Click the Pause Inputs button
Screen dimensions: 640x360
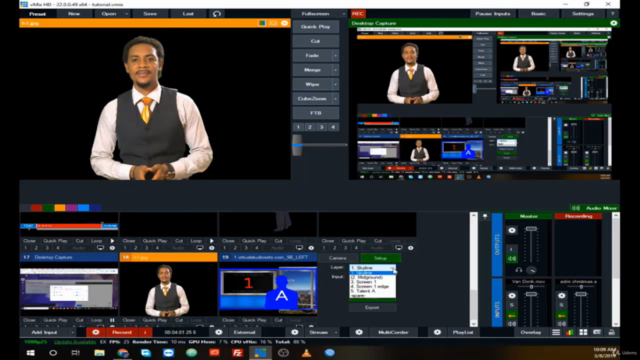pyautogui.click(x=493, y=14)
